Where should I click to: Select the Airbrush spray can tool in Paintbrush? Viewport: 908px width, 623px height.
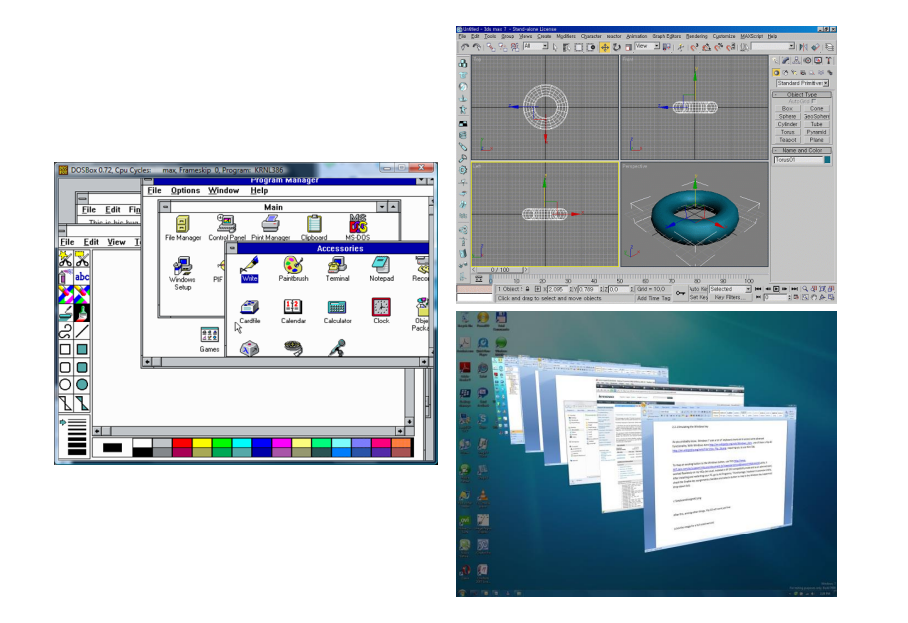[65, 277]
